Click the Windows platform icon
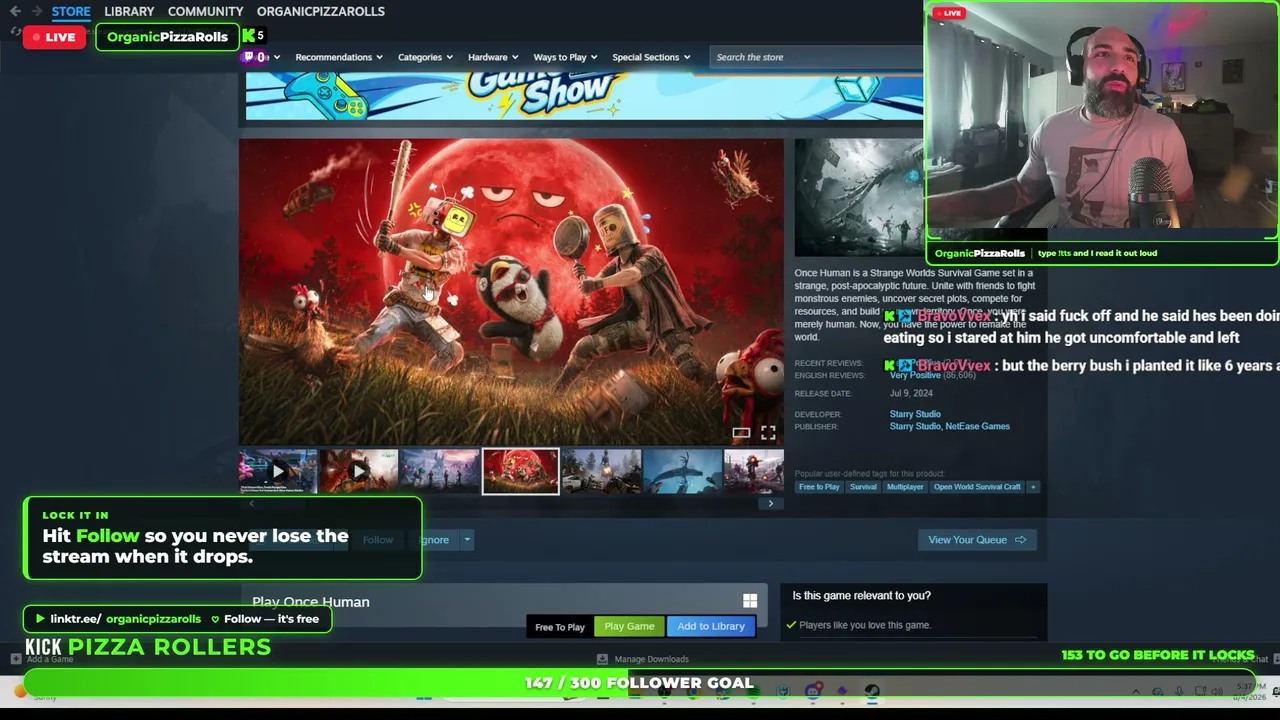This screenshot has height=720, width=1280. tap(750, 600)
